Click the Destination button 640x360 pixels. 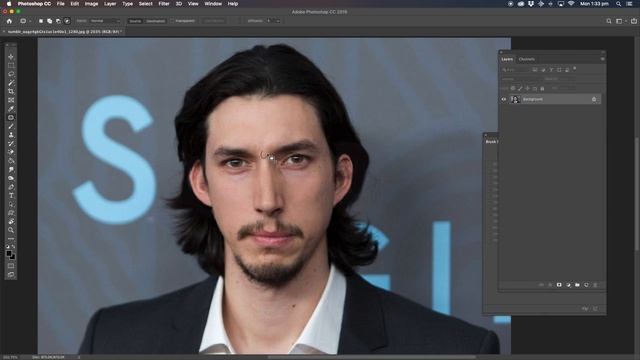pos(156,21)
